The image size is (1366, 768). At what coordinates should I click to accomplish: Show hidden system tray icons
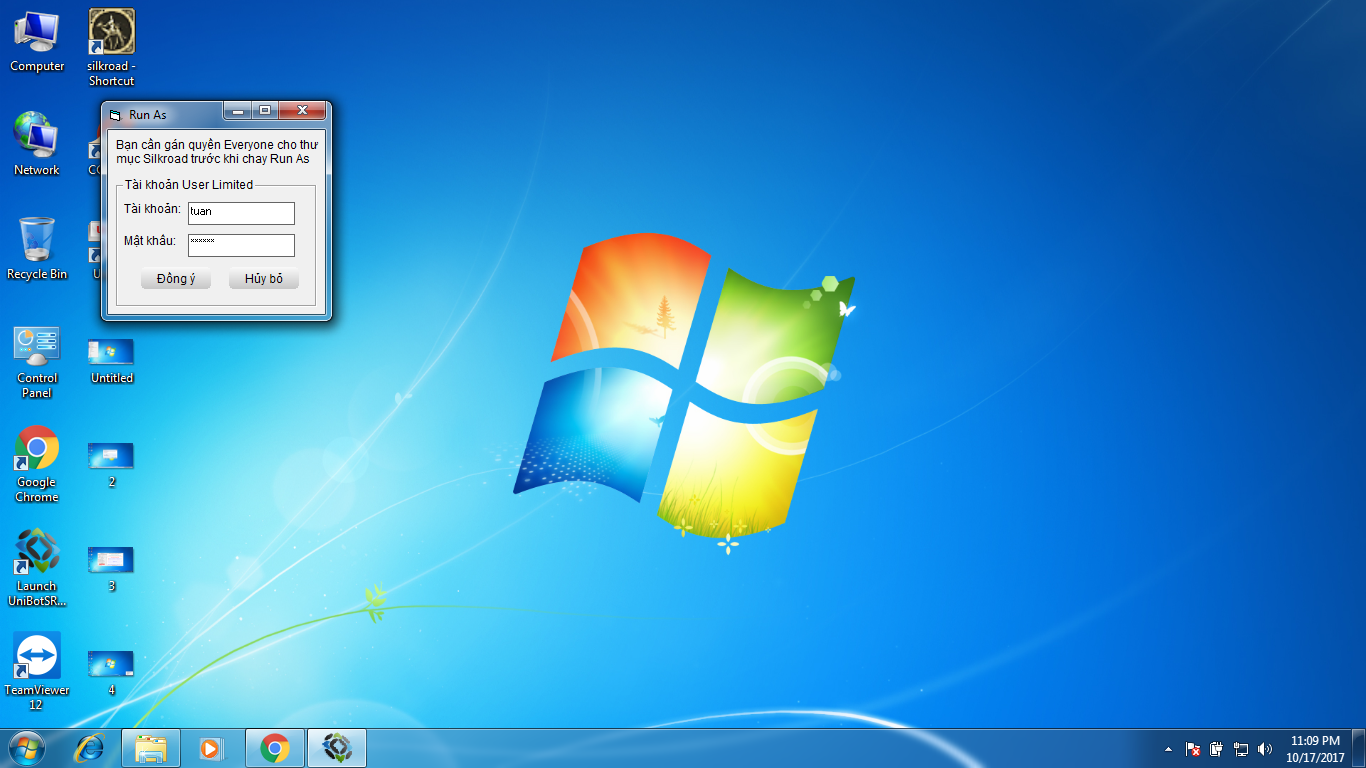pyautogui.click(x=1168, y=749)
